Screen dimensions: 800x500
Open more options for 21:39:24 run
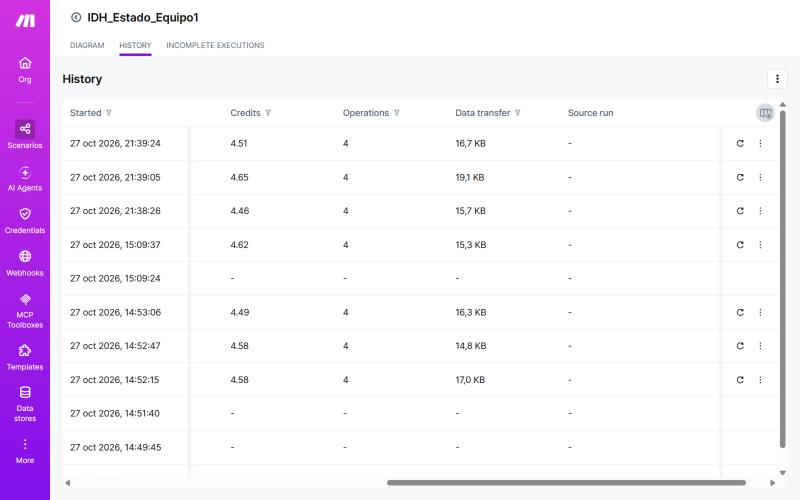760,143
